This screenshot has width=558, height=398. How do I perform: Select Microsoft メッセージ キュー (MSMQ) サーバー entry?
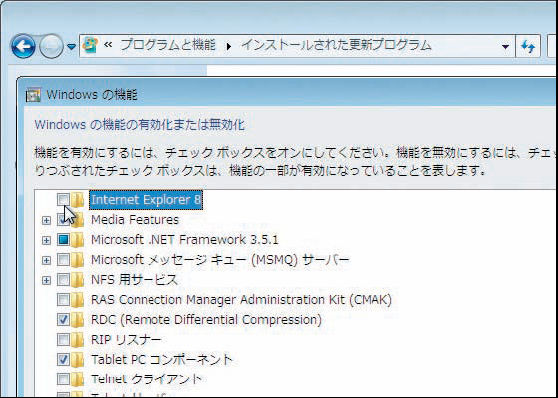pyautogui.click(x=220, y=260)
